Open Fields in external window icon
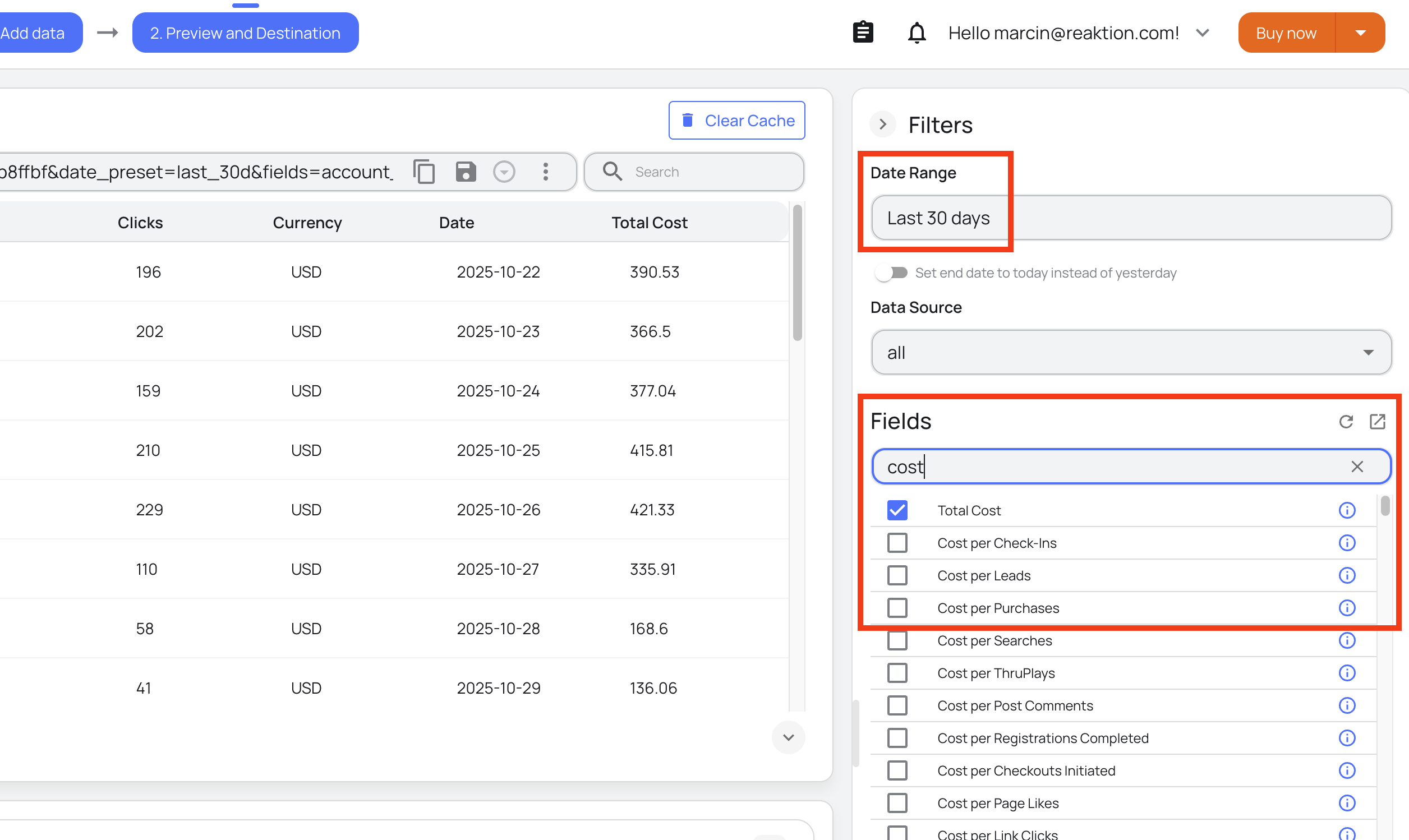Screen dimensions: 1409x840 click(x=1376, y=421)
